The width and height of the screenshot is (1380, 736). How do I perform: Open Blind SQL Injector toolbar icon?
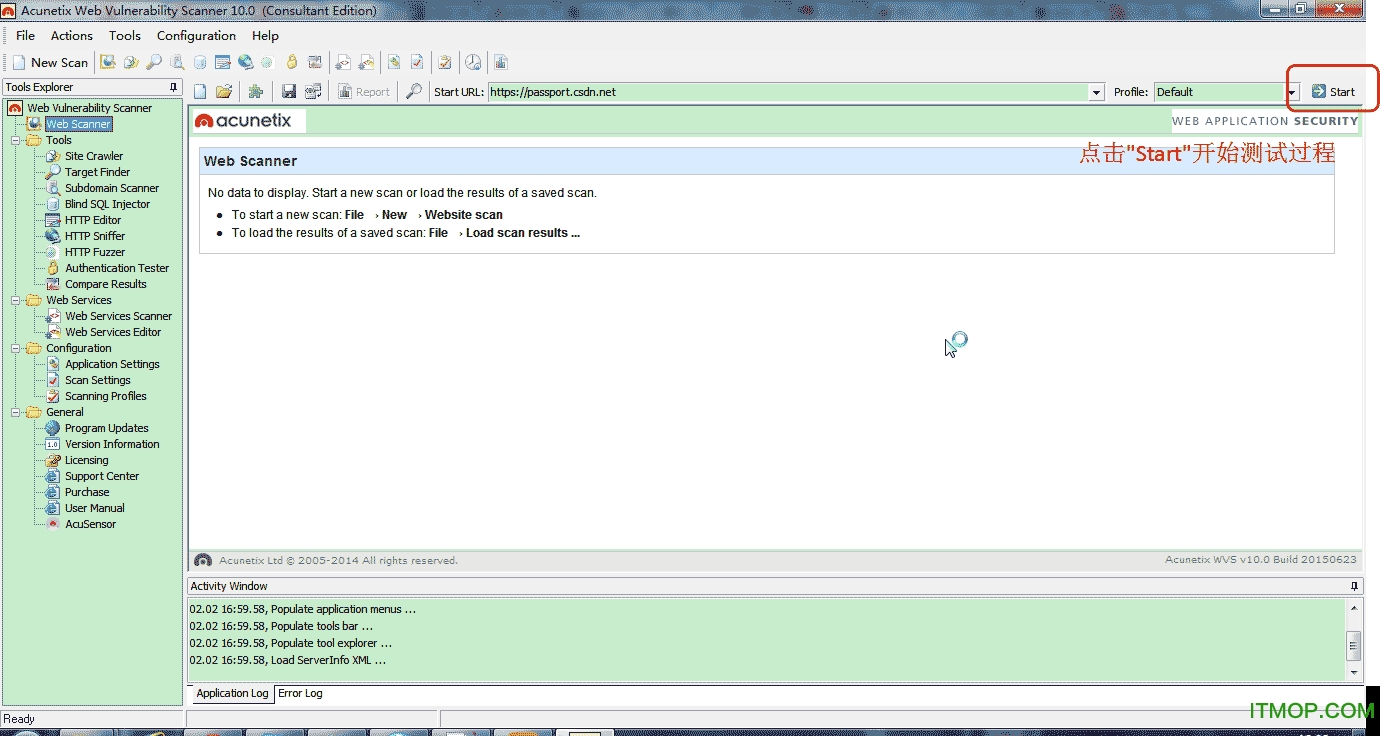[x=200, y=62]
